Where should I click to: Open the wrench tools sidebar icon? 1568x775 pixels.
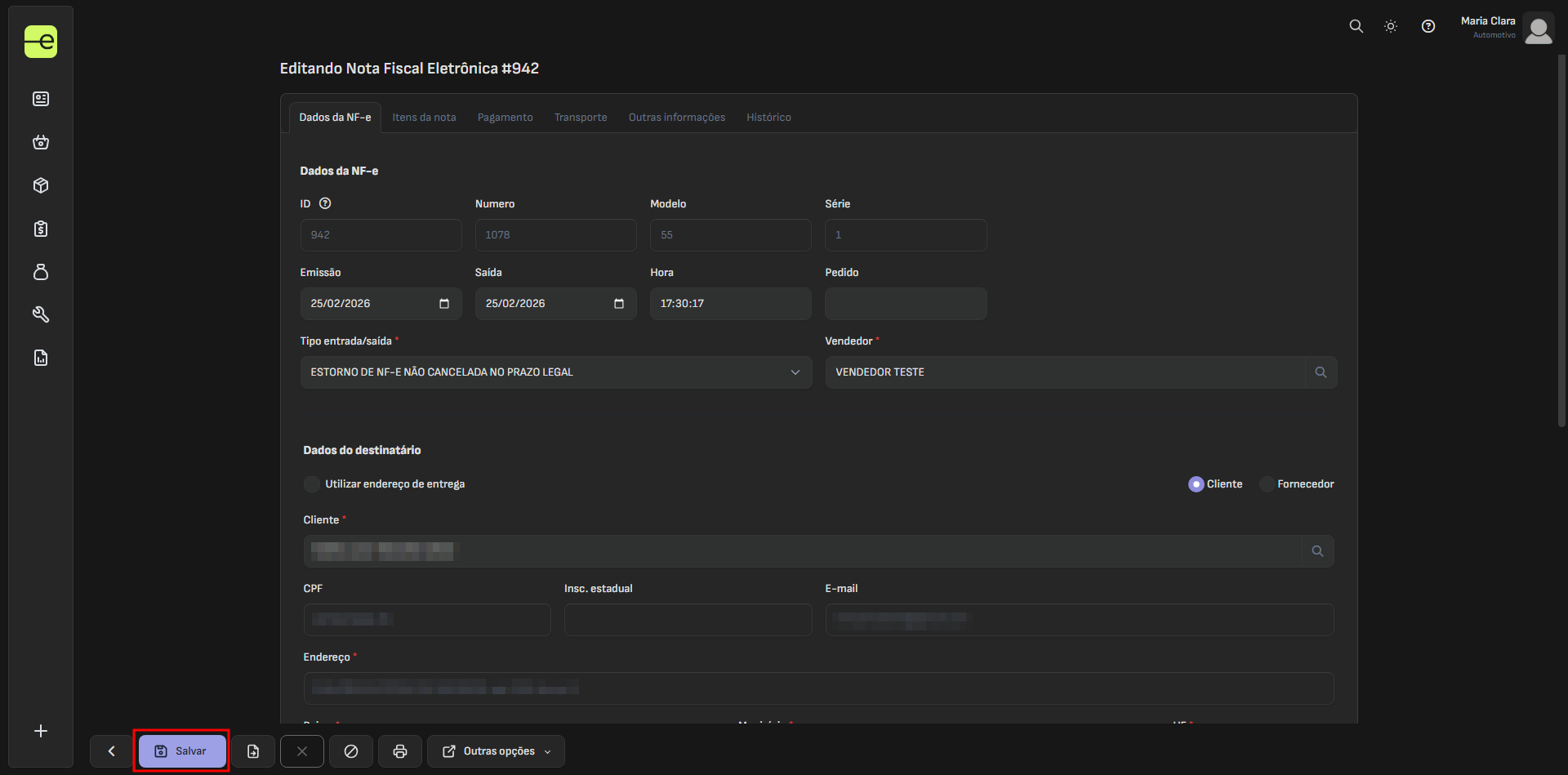pyautogui.click(x=41, y=314)
